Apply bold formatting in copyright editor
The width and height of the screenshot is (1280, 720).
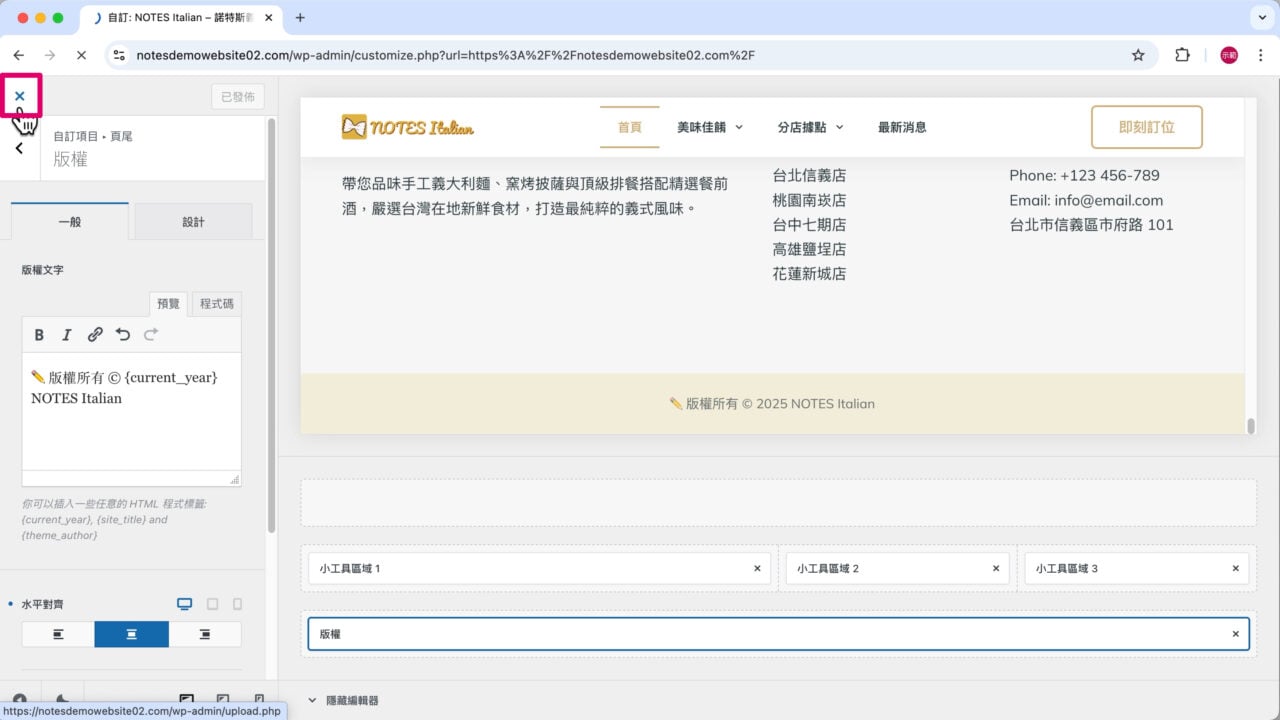(39, 335)
